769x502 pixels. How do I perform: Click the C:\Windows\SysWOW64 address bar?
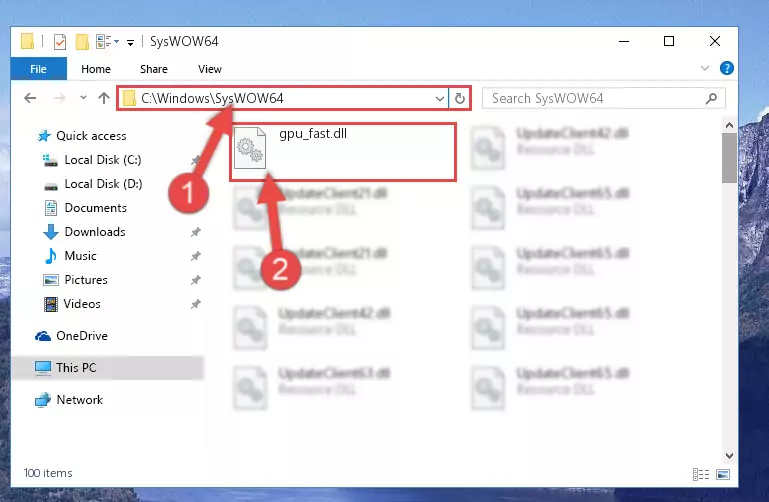pyautogui.click(x=282, y=98)
